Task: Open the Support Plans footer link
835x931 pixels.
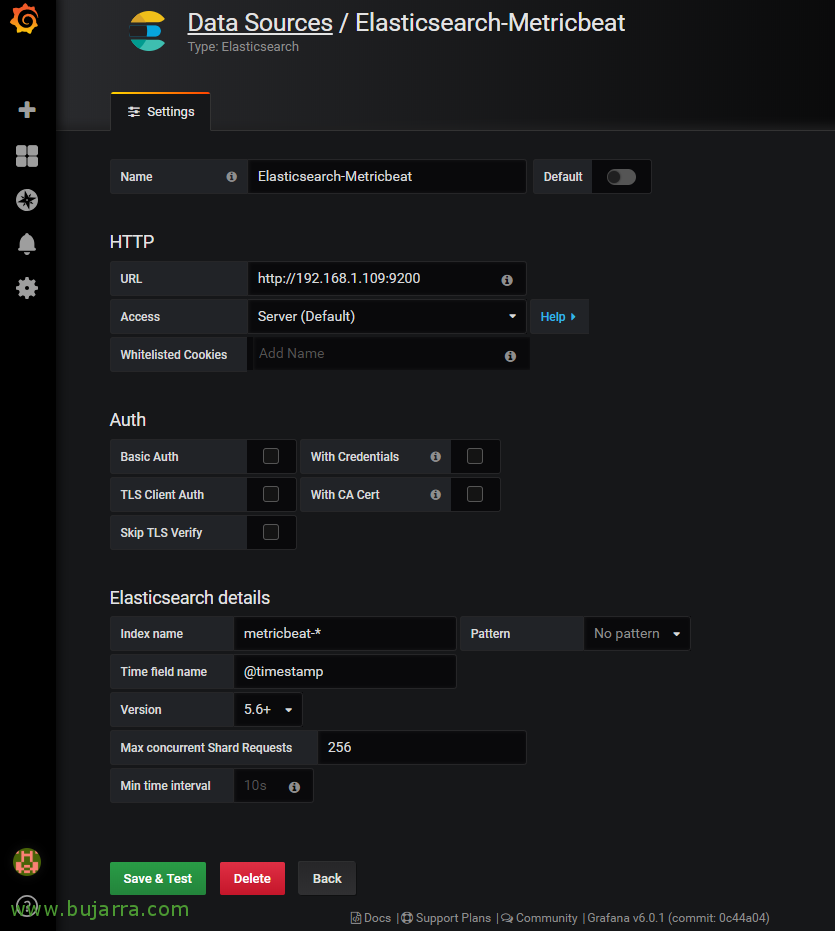Action: click(x=446, y=918)
